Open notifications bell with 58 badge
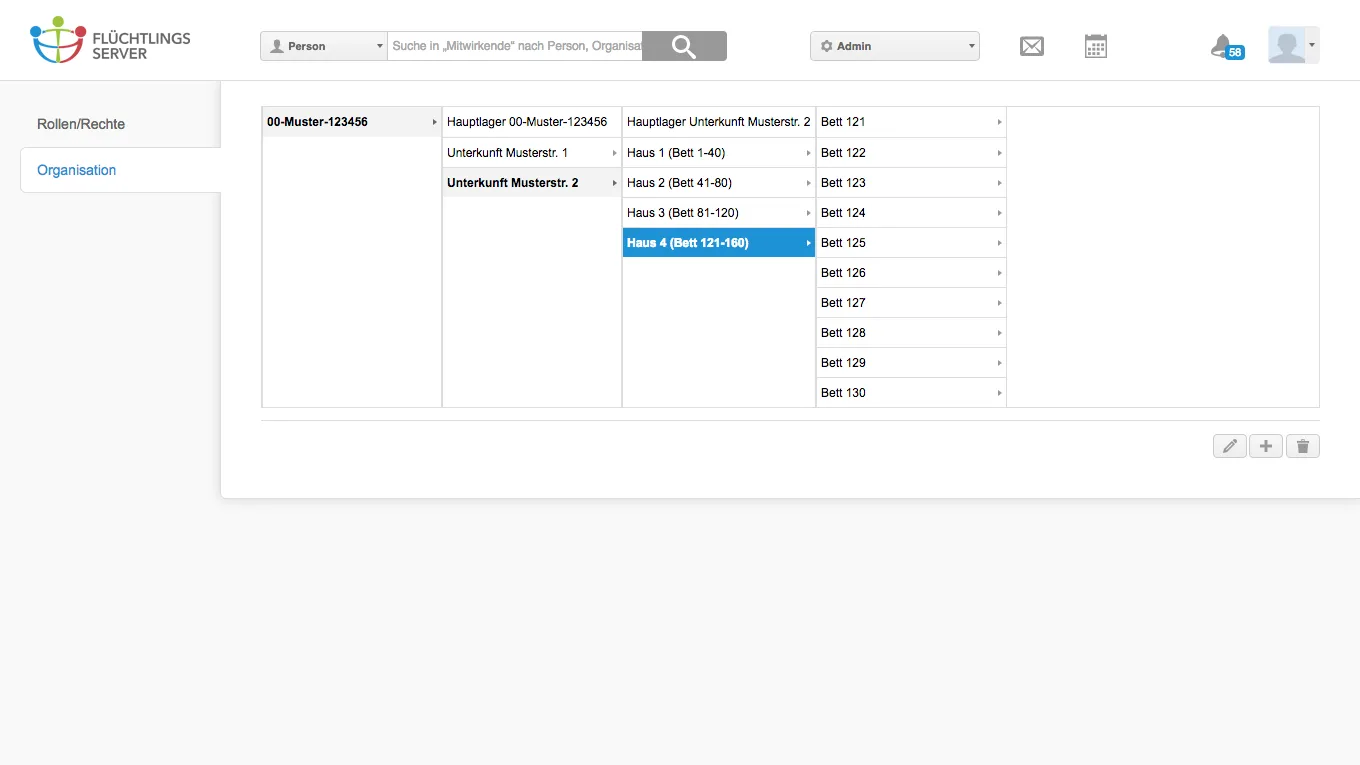Viewport: 1360px width, 765px height. (x=1227, y=47)
